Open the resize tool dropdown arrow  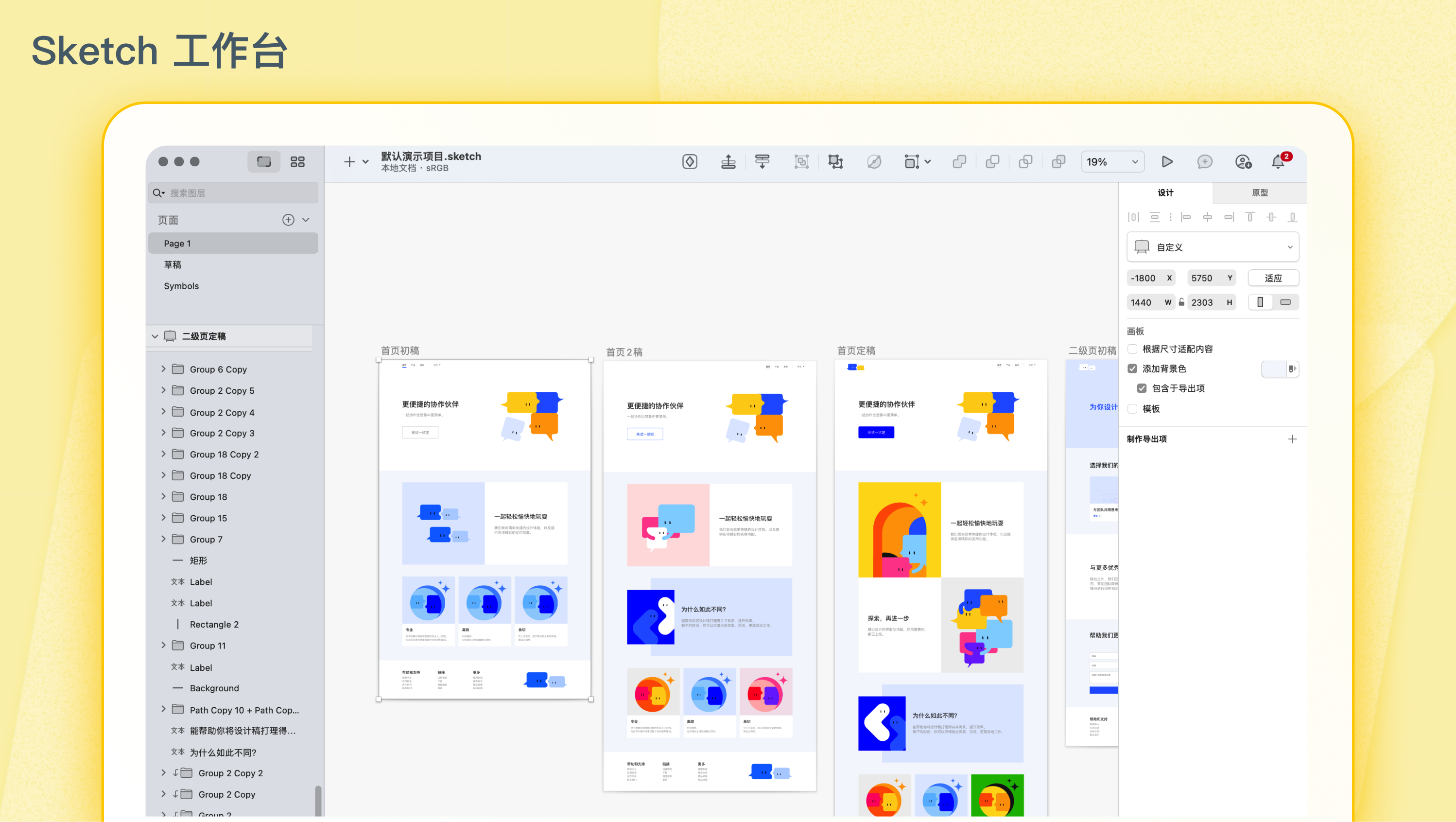(928, 162)
